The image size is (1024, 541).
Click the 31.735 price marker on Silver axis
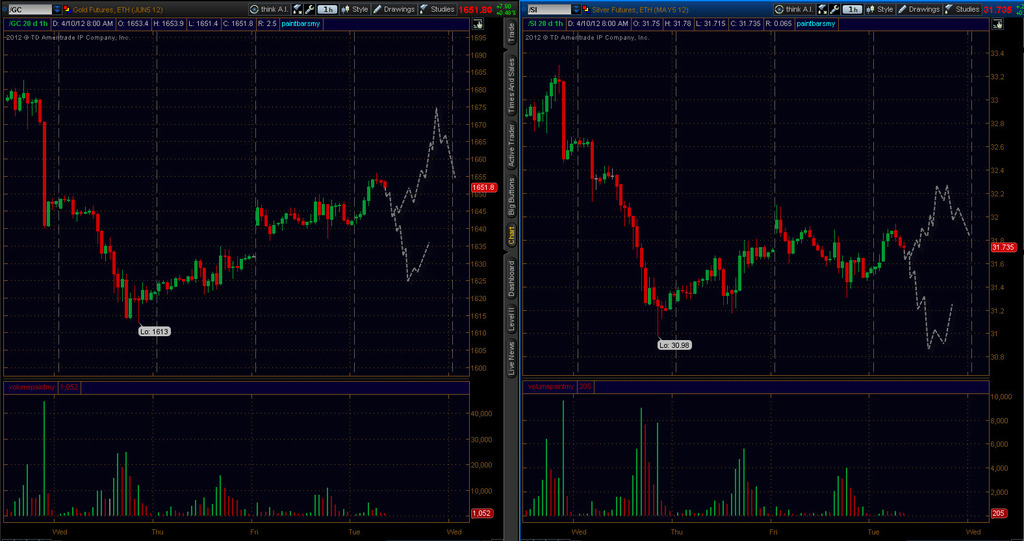[x=1003, y=247]
